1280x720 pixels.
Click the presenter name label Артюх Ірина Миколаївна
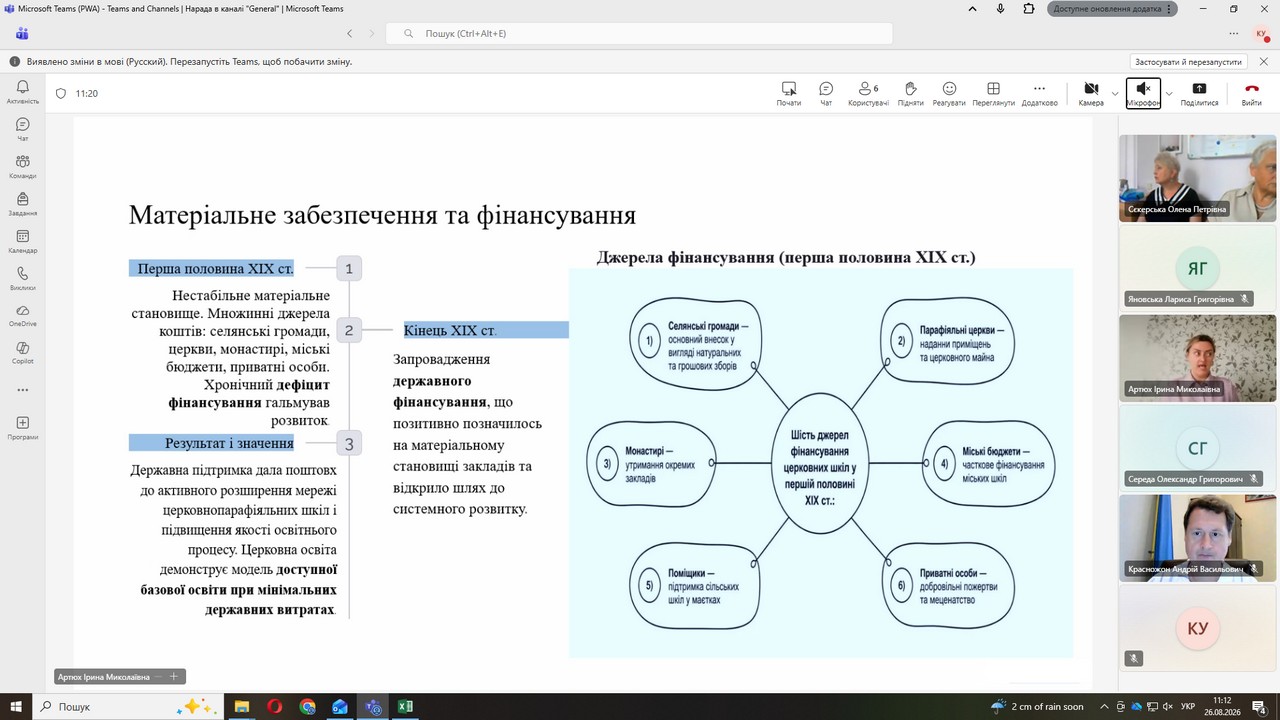coord(104,677)
